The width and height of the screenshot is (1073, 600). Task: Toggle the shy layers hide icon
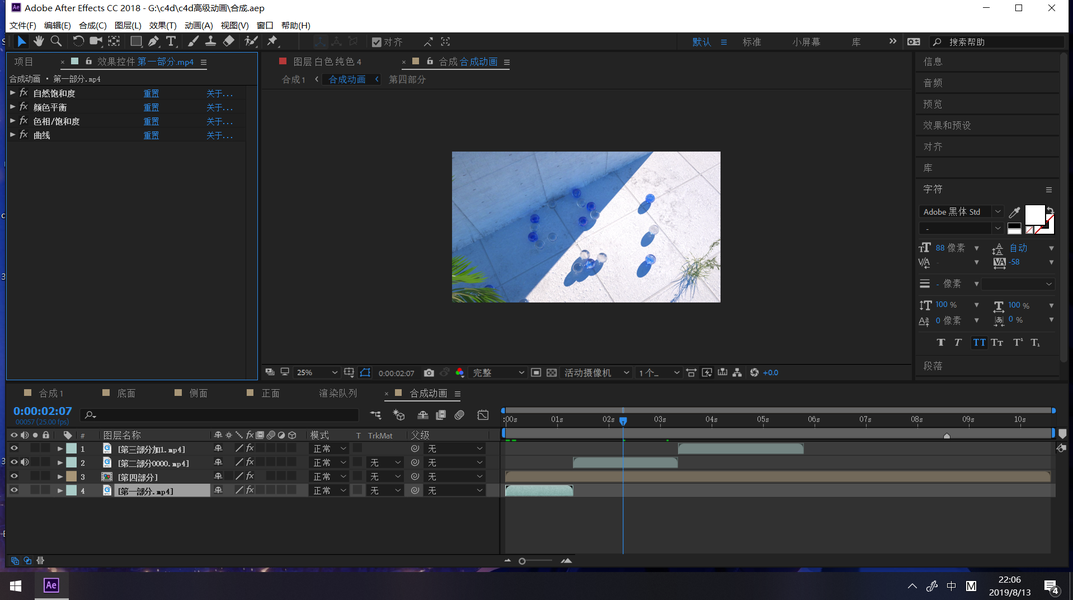pos(423,415)
